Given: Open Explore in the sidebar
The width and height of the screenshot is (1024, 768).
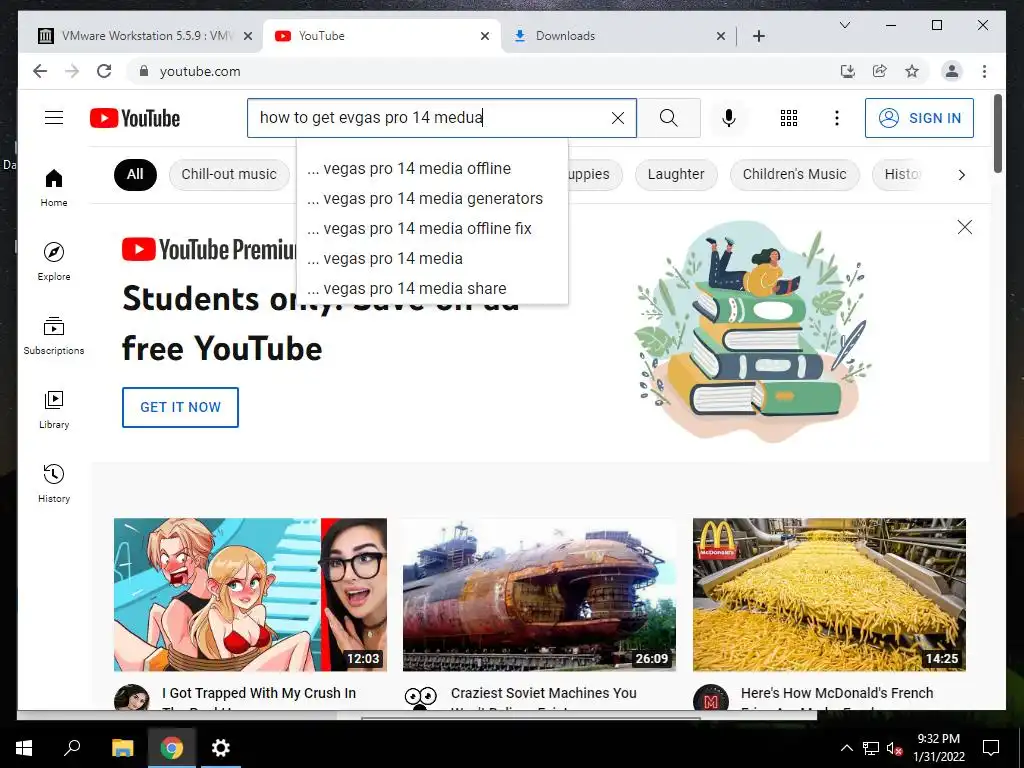Looking at the screenshot, I should coord(54,261).
